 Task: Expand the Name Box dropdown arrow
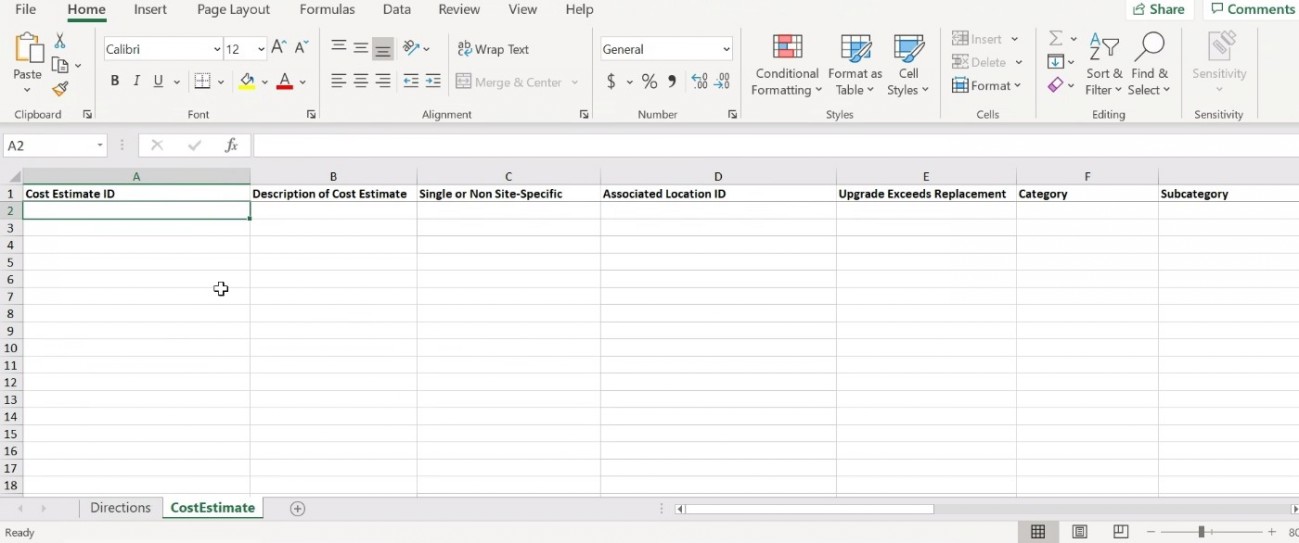(x=100, y=146)
